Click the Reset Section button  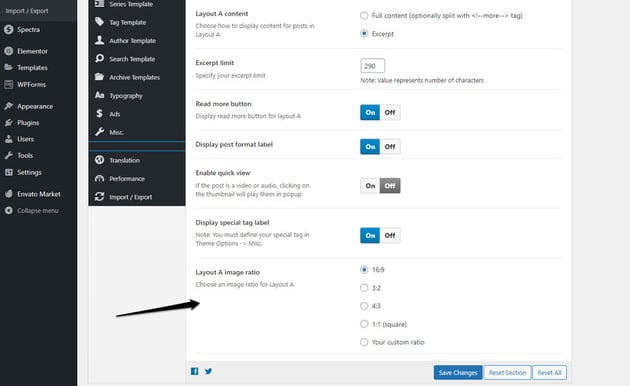pyautogui.click(x=507, y=372)
